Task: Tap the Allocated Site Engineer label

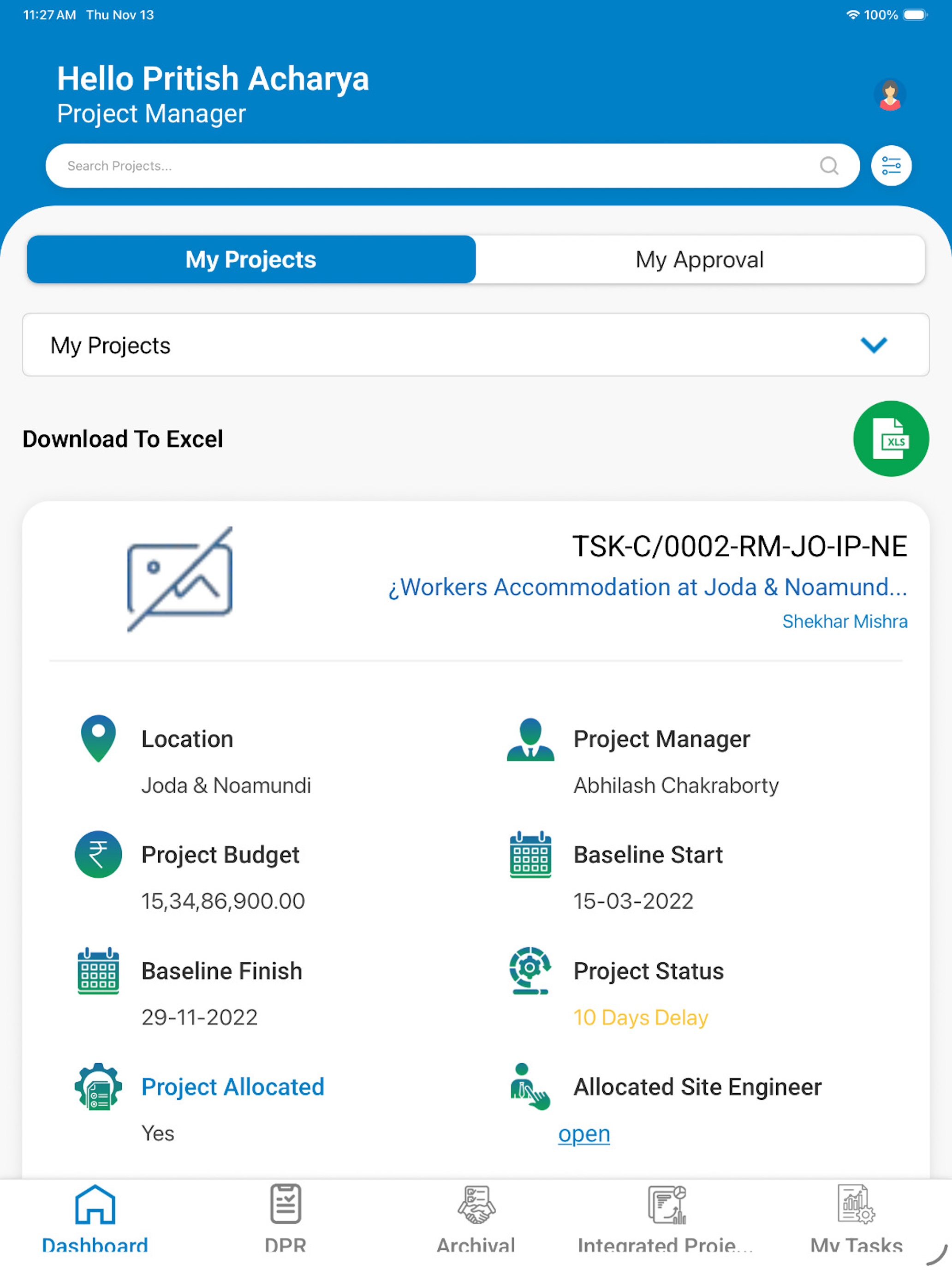Action: [698, 1087]
